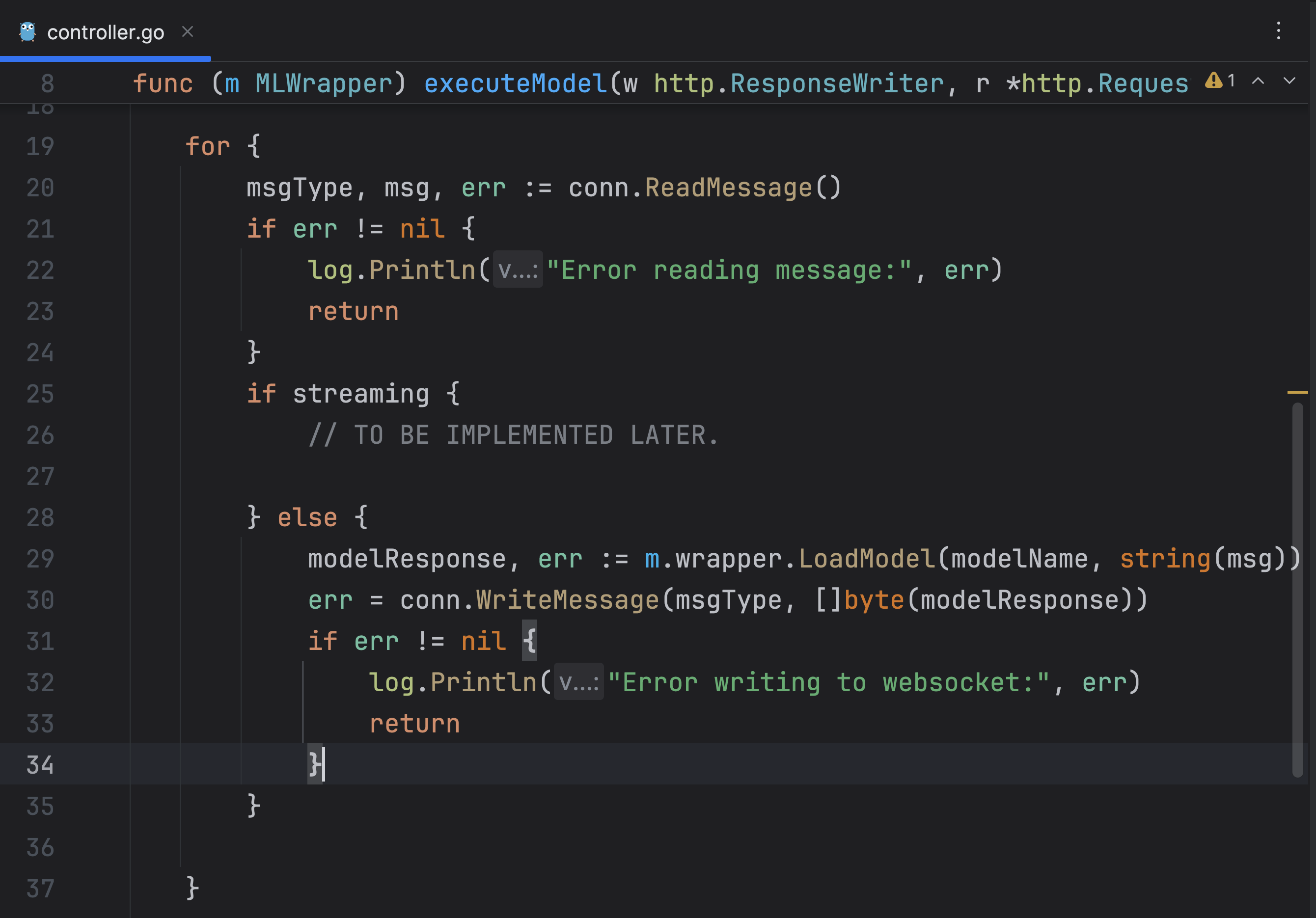Image resolution: width=1316 pixels, height=918 pixels.
Task: Close the controller.go tab
Action: [x=188, y=31]
